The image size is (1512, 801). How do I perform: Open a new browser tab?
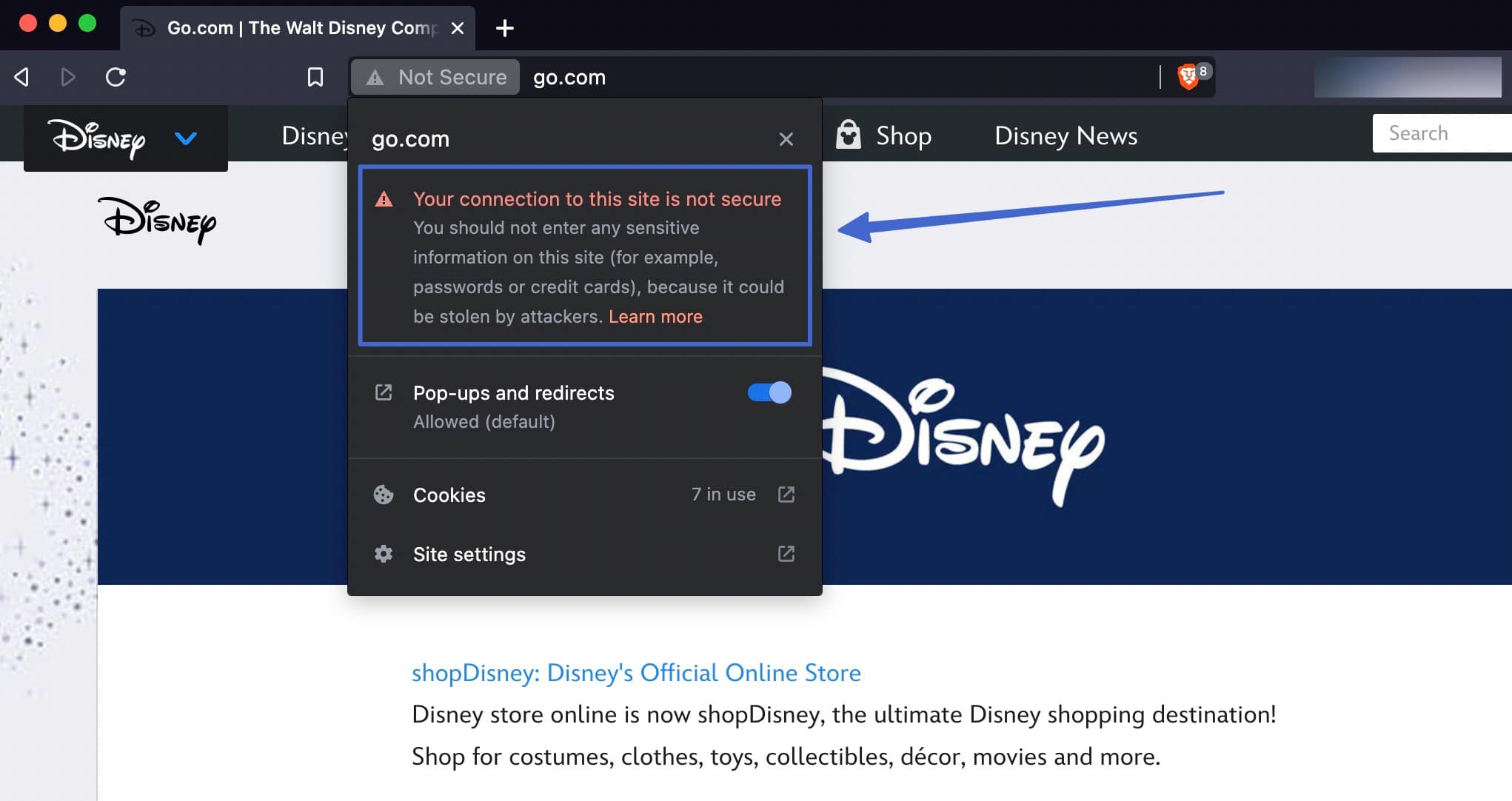coord(505,28)
